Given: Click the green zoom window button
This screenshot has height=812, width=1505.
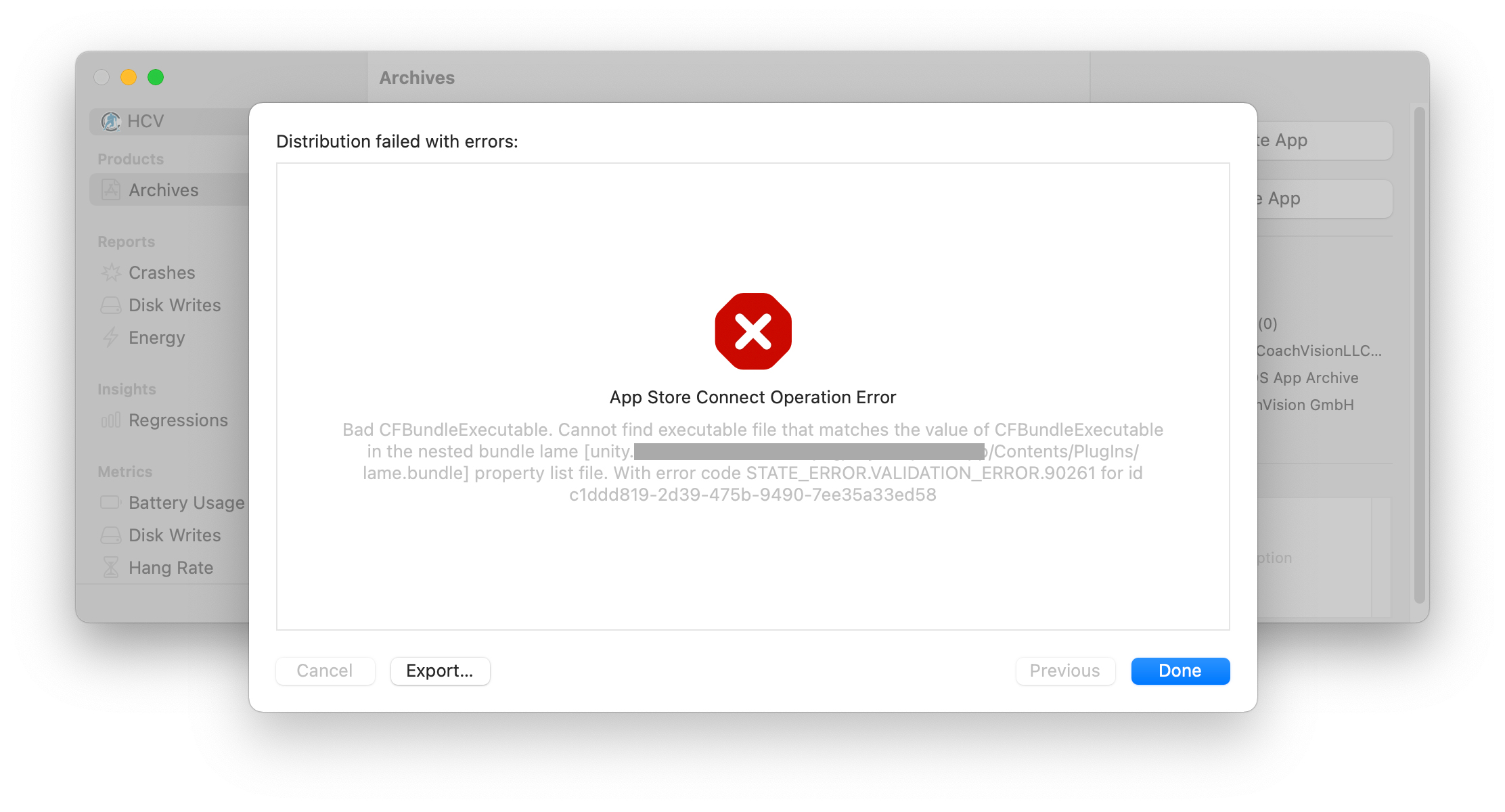Looking at the screenshot, I should point(156,77).
